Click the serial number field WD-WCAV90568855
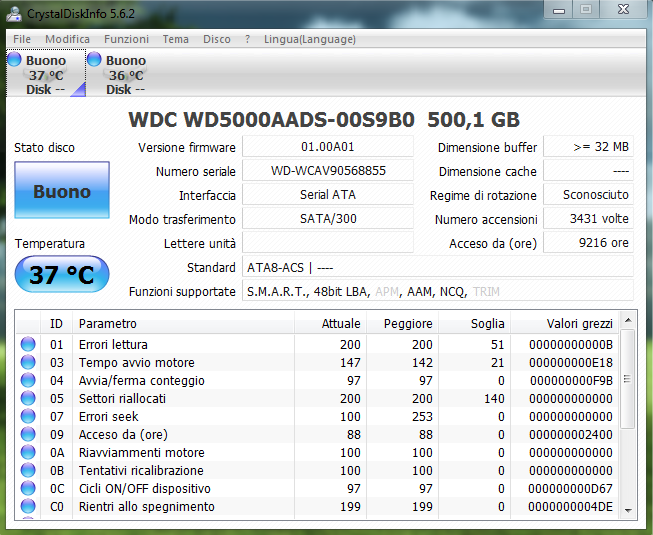653x535 pixels. point(328,171)
